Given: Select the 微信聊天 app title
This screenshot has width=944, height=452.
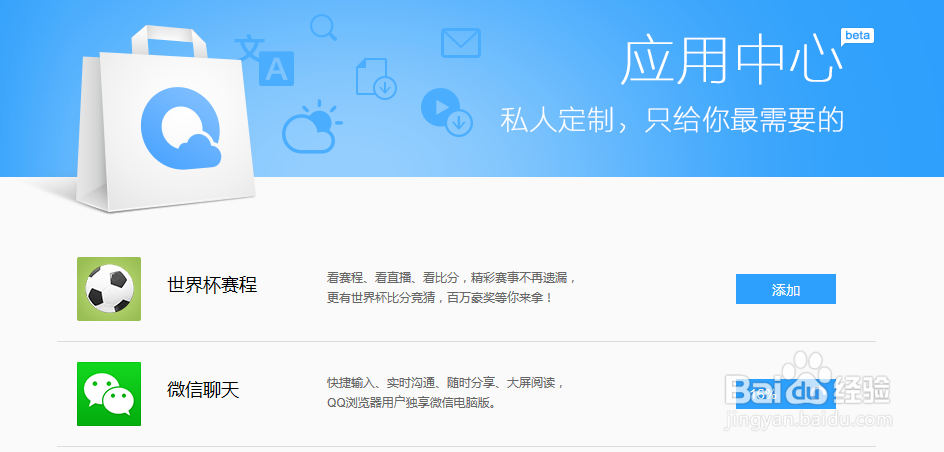Looking at the screenshot, I should [203, 390].
